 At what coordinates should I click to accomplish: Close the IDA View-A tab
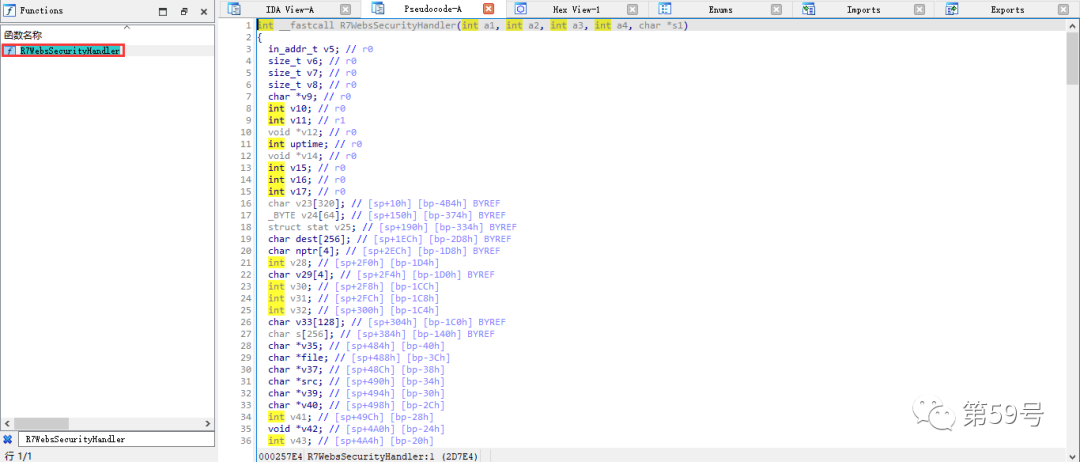[345, 10]
